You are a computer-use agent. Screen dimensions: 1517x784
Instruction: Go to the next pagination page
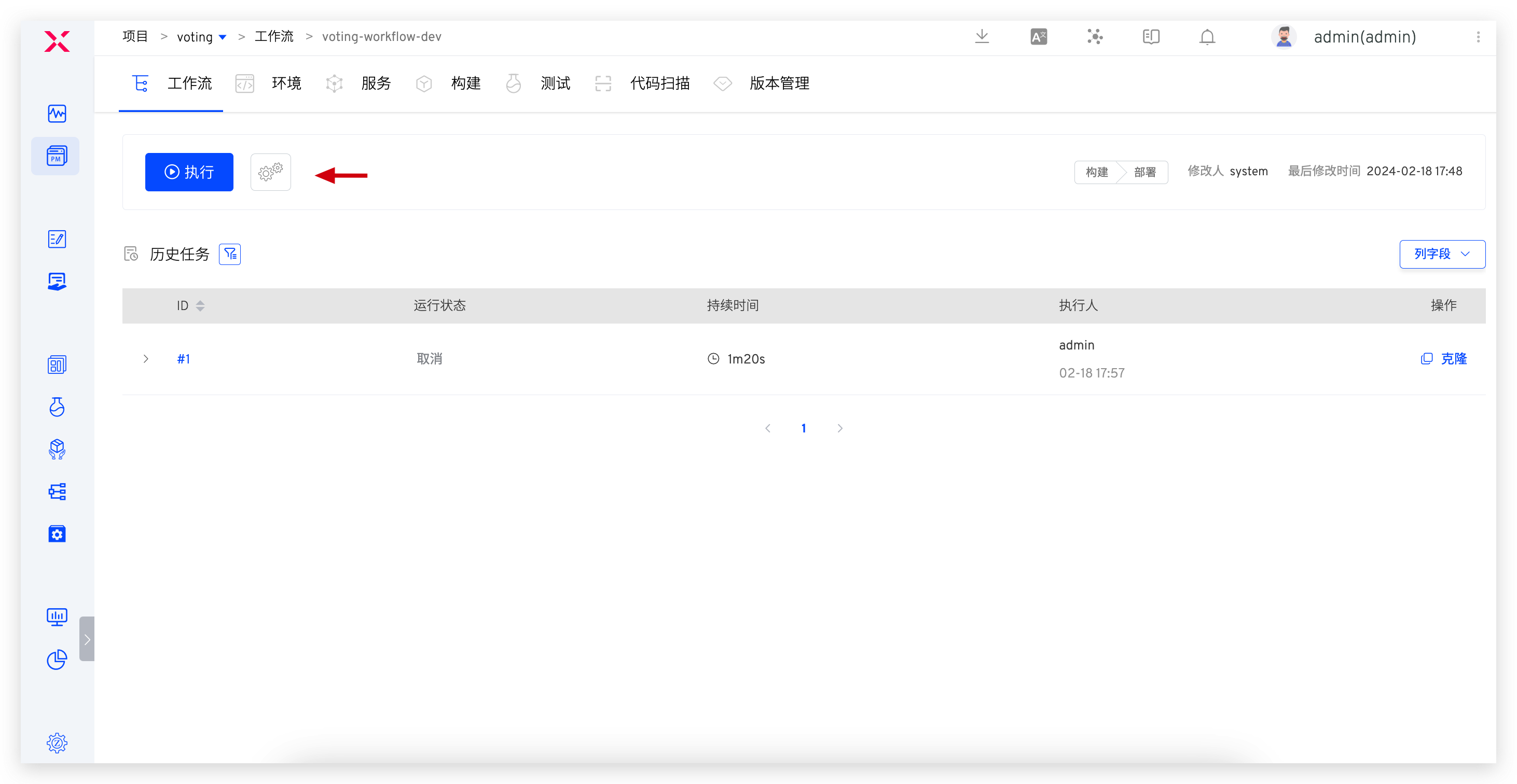(x=840, y=428)
